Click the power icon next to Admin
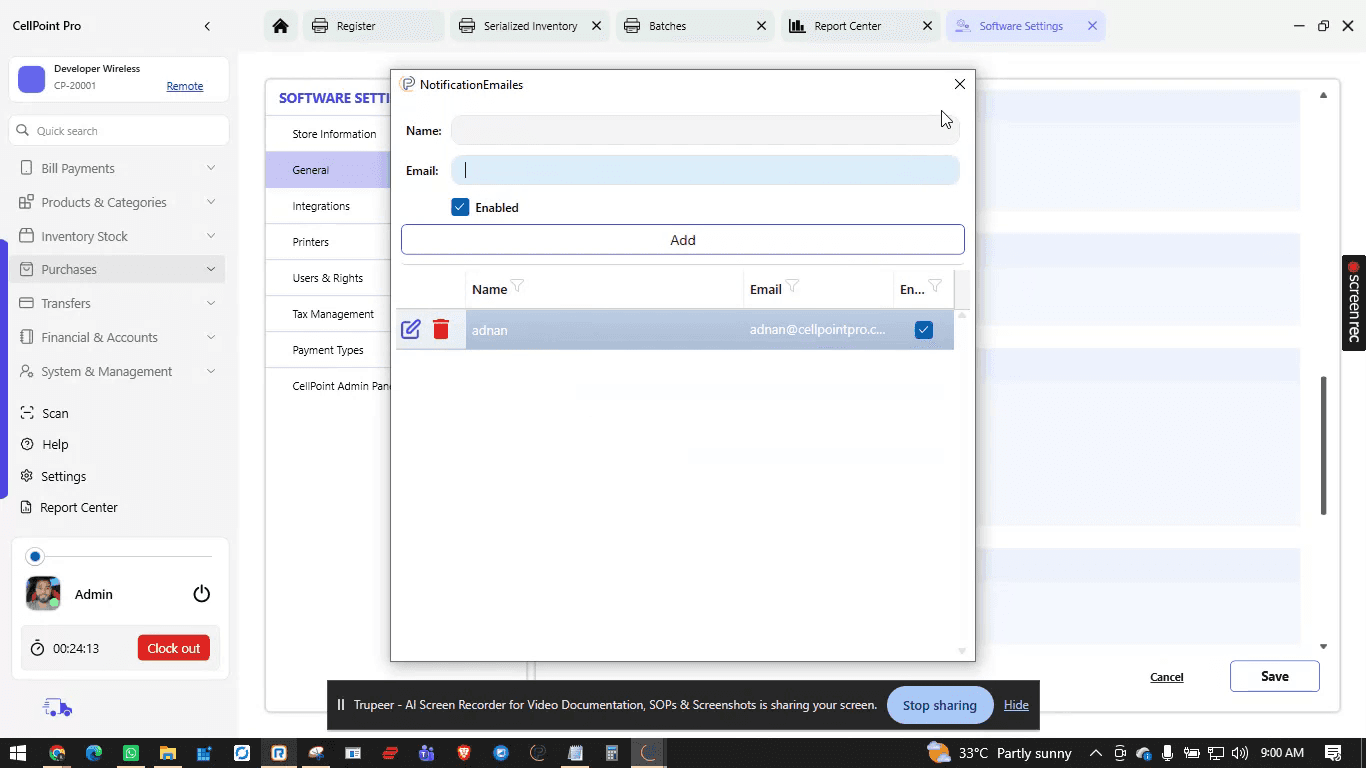 (x=202, y=594)
